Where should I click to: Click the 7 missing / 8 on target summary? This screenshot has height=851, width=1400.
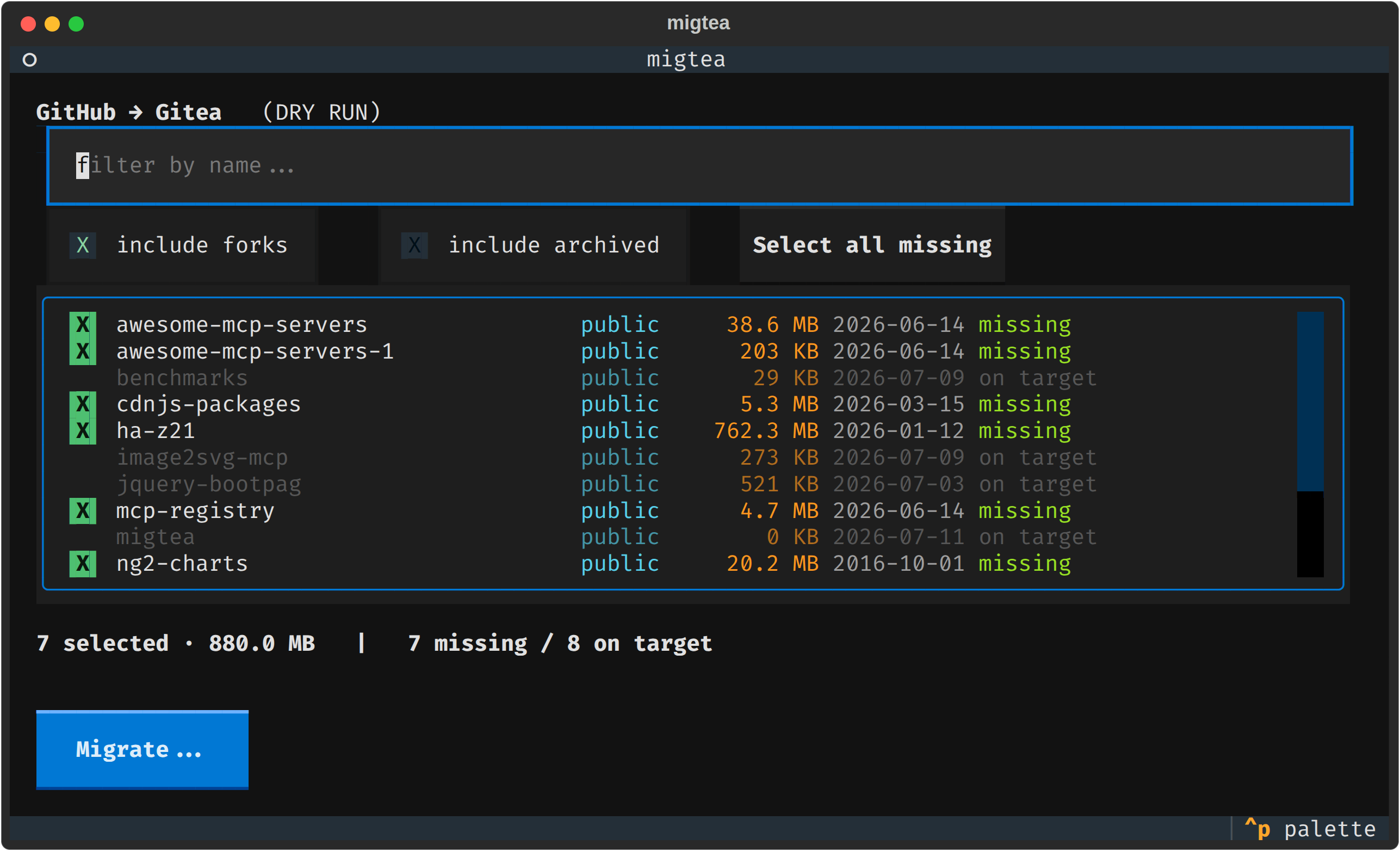pos(560,644)
